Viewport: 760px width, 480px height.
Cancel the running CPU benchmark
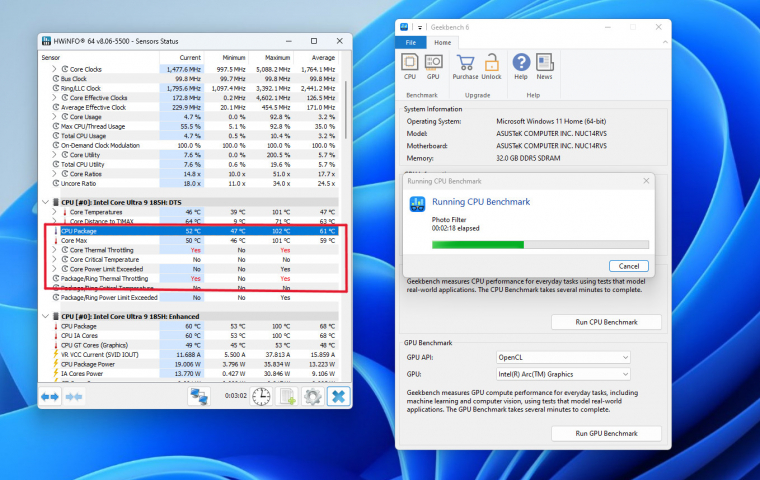[629, 266]
